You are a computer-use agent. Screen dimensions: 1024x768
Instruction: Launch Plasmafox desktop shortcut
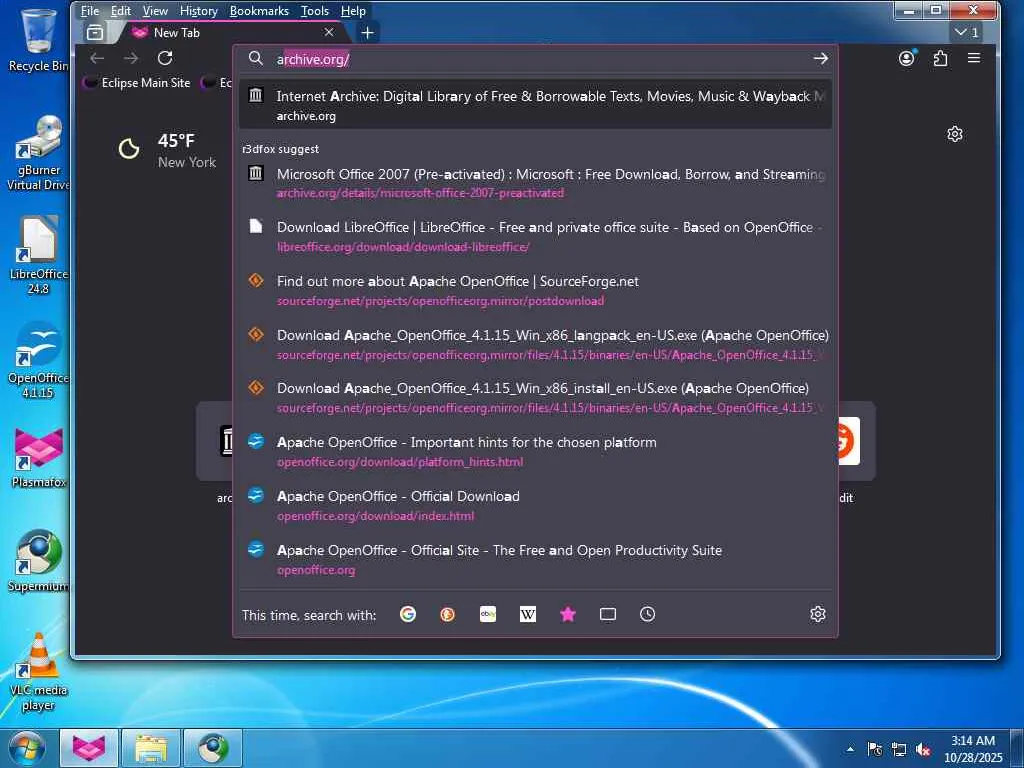(38, 457)
